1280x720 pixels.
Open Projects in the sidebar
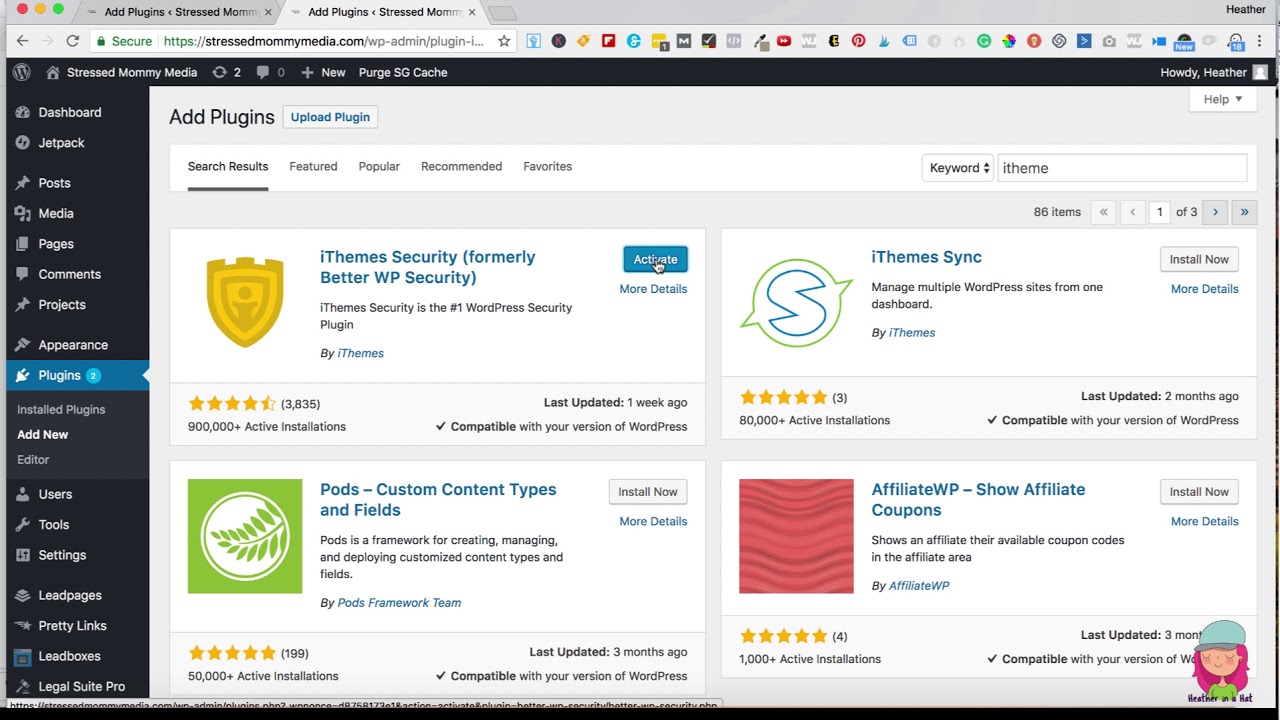point(62,304)
